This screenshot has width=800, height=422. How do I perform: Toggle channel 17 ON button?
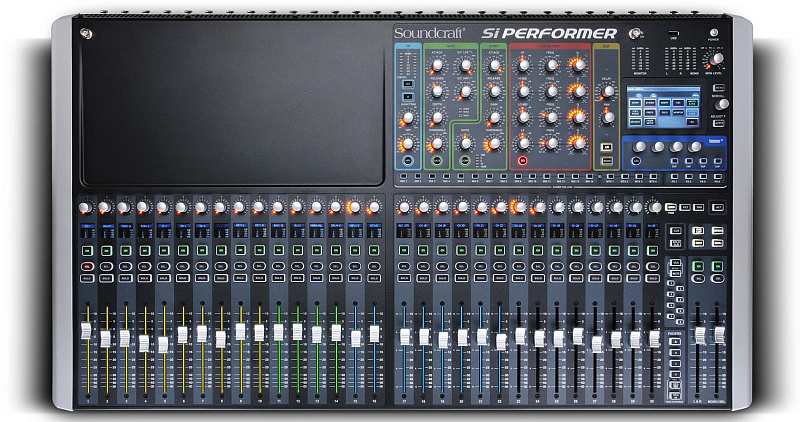tap(404, 251)
